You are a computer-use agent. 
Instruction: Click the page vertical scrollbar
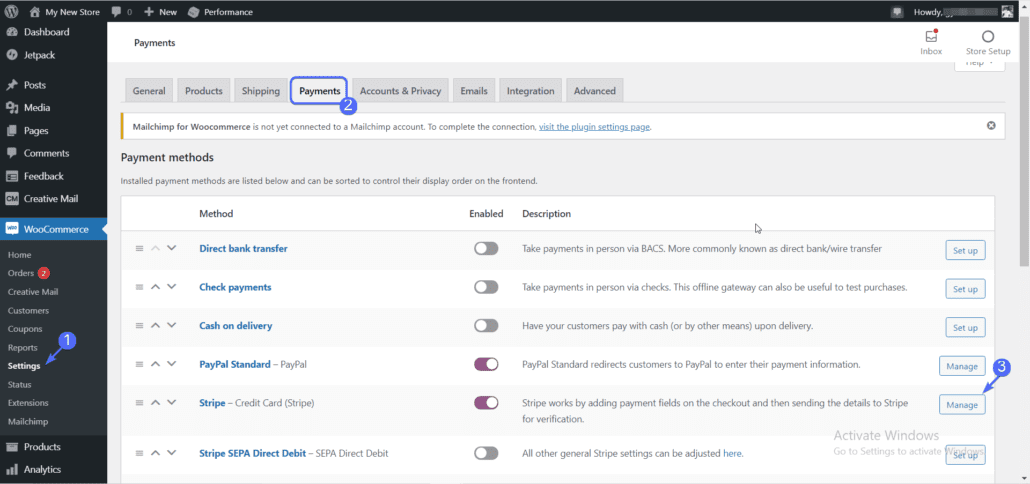(1024, 144)
